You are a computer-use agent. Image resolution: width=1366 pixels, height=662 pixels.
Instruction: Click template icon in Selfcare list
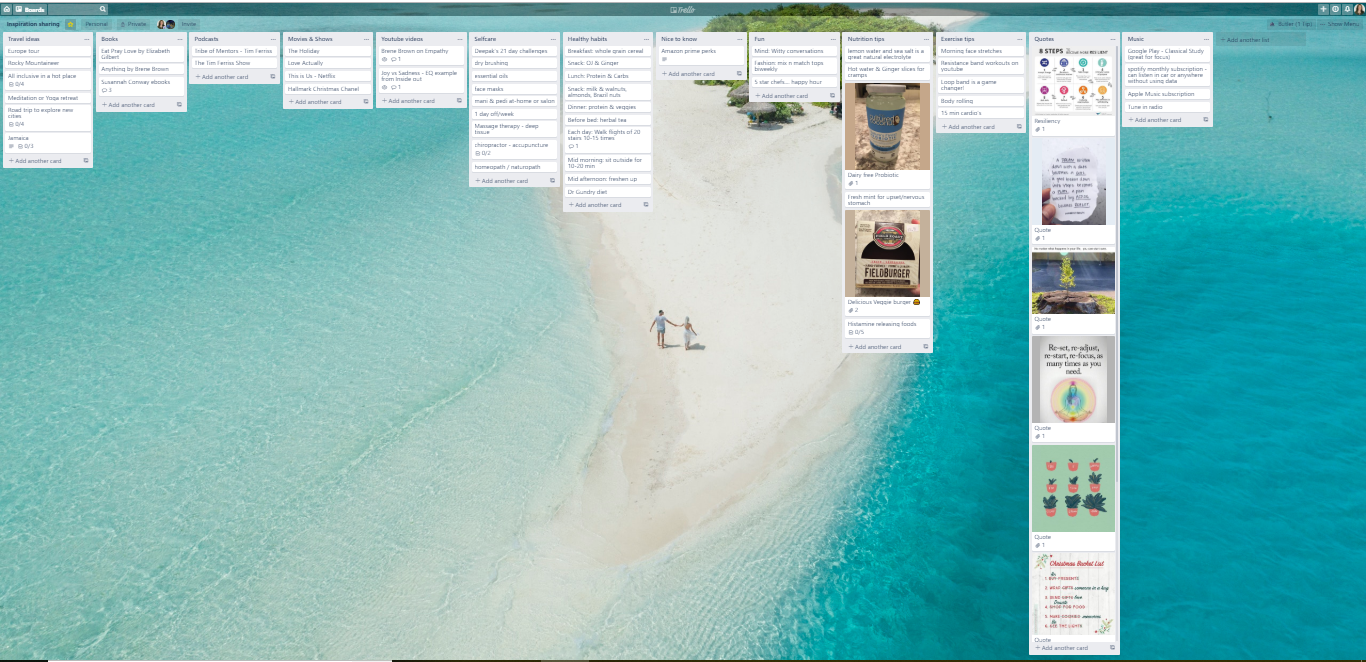[x=553, y=181]
